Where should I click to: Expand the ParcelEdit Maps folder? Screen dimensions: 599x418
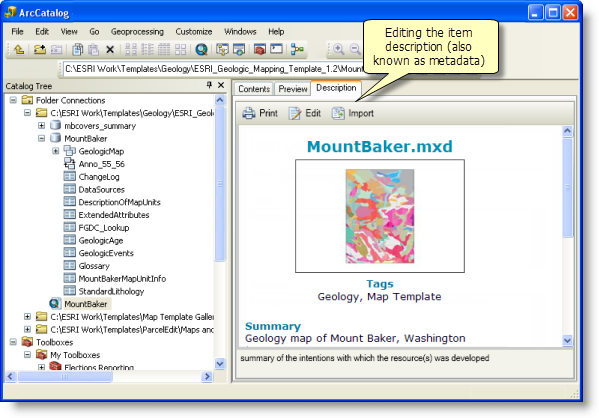[x=27, y=329]
